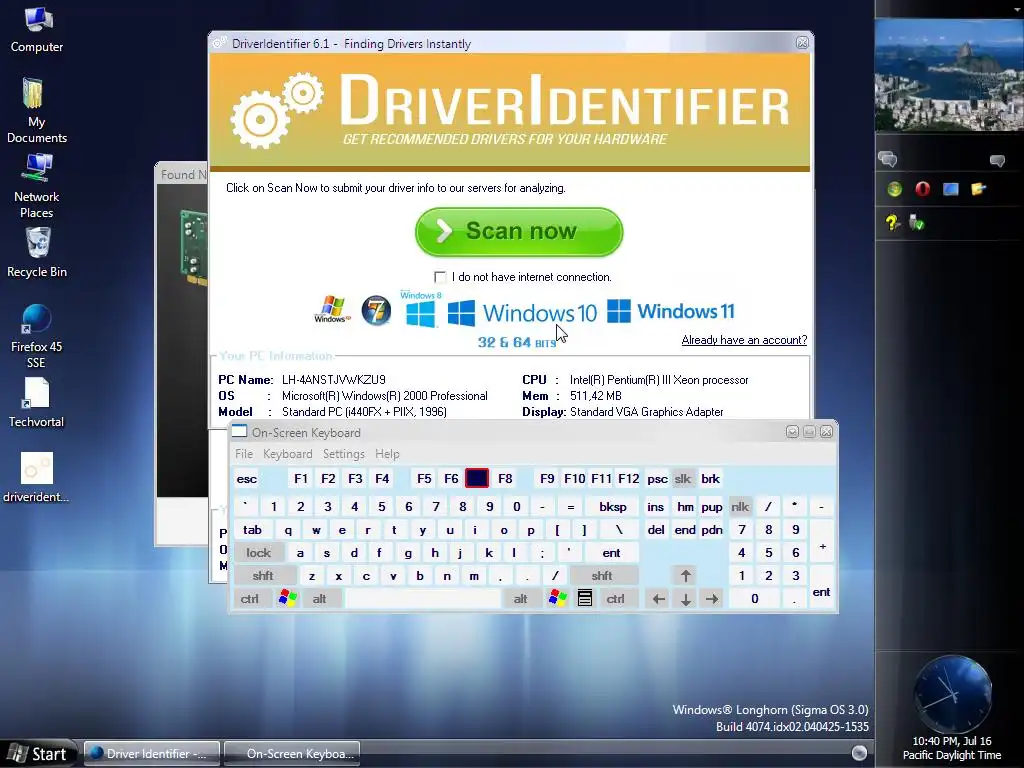
Task: Click the down arrow key
Action: [686, 599]
